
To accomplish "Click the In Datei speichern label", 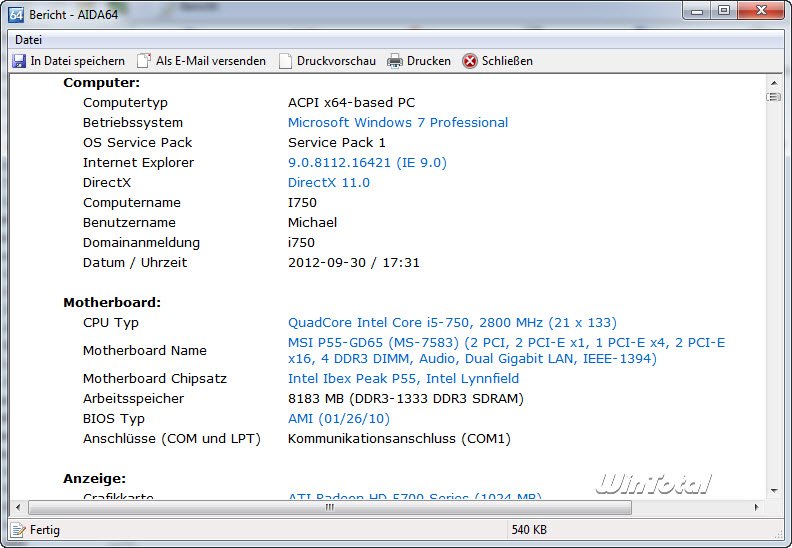I will 77,61.
